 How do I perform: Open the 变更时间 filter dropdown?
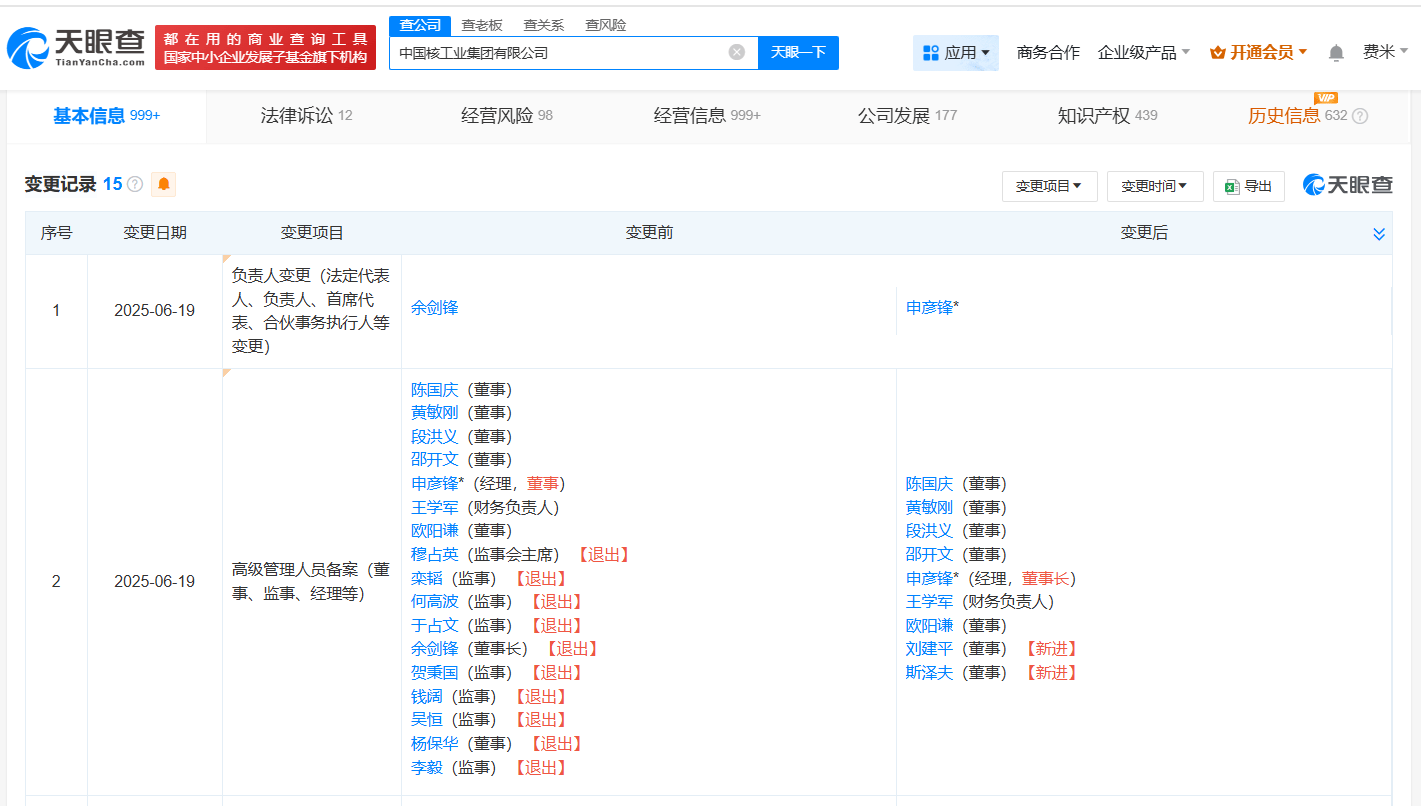coord(1155,186)
